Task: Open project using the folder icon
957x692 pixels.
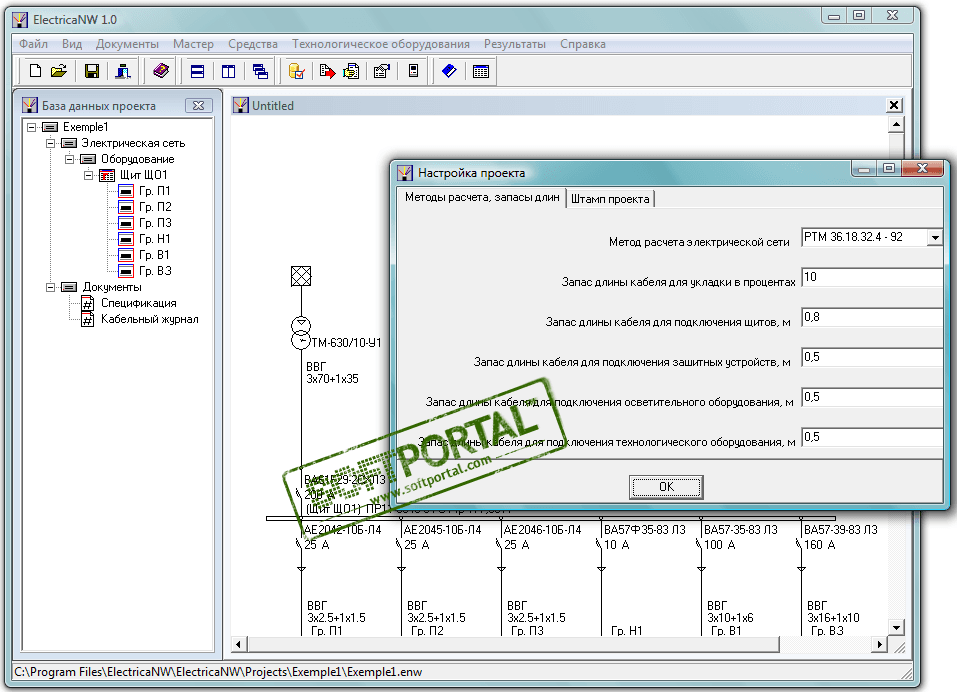Action: pyautogui.click(x=59, y=71)
